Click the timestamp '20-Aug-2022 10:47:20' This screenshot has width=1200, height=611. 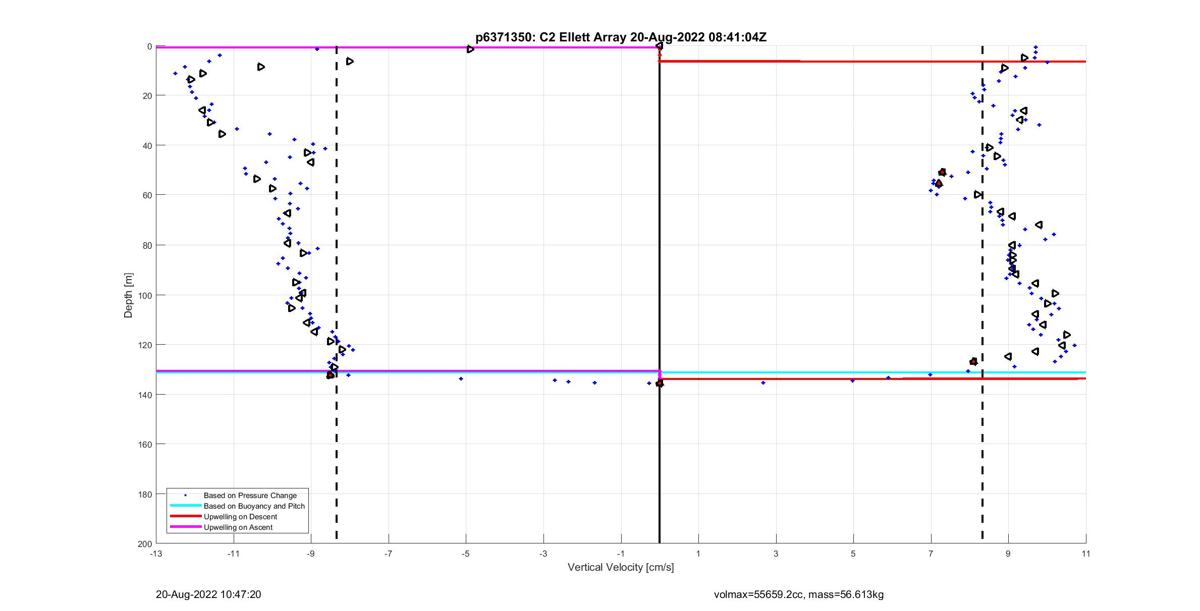click(x=208, y=594)
